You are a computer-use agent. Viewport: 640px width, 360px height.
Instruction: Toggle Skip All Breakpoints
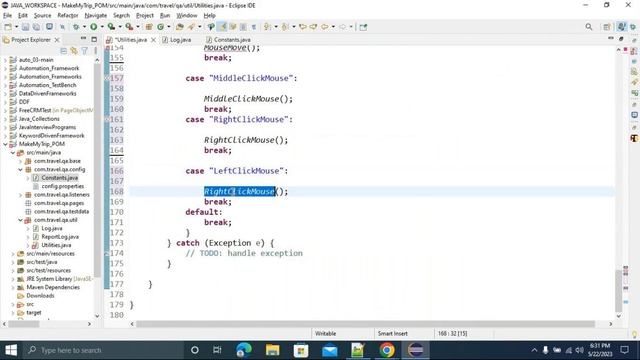click(62, 27)
